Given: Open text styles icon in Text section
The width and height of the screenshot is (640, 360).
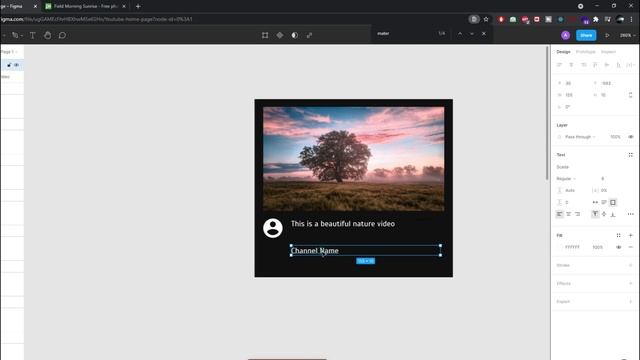Looking at the screenshot, I should tap(631, 155).
